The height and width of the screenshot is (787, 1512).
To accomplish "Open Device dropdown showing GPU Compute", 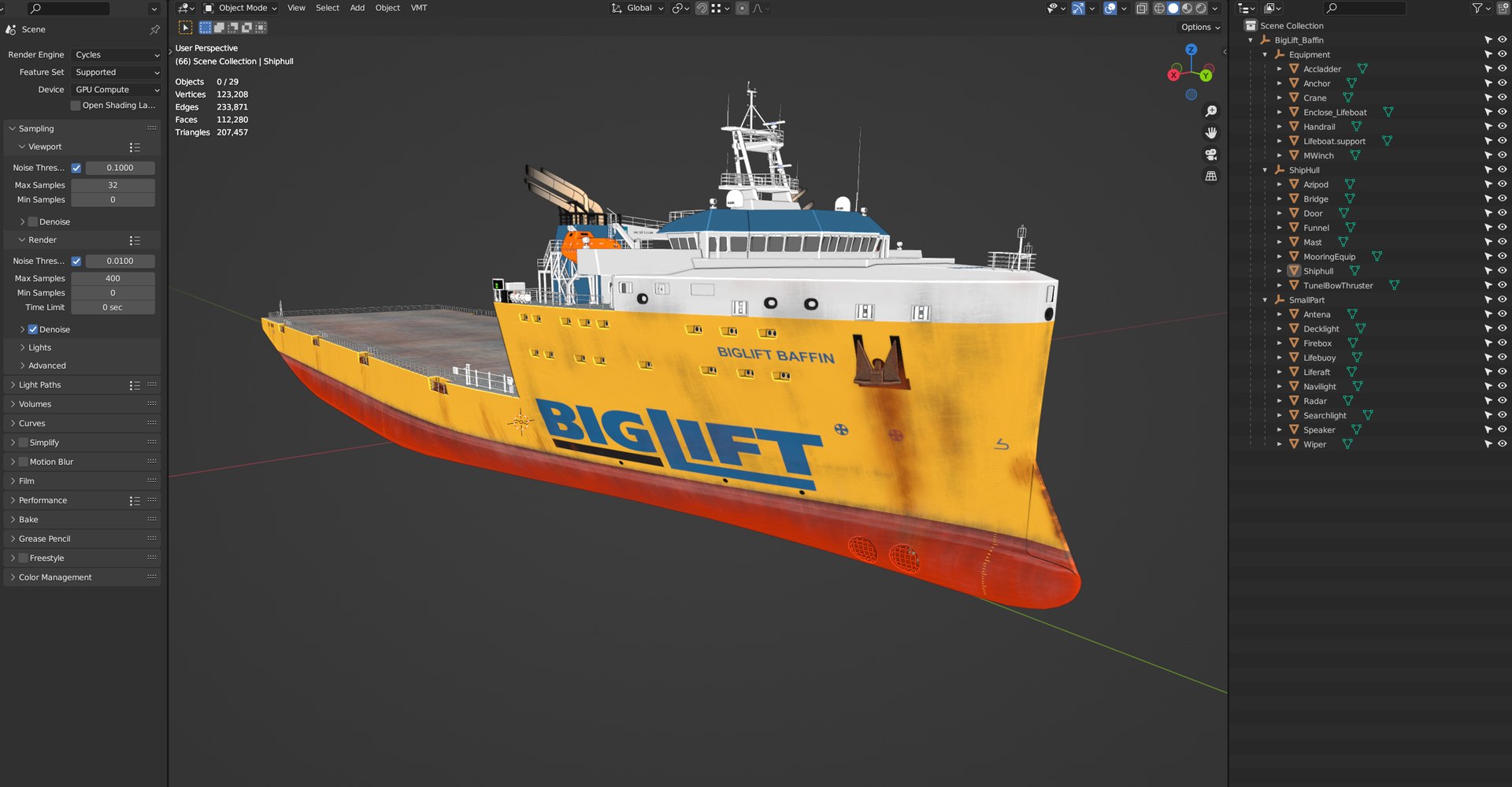I will pyautogui.click(x=117, y=90).
